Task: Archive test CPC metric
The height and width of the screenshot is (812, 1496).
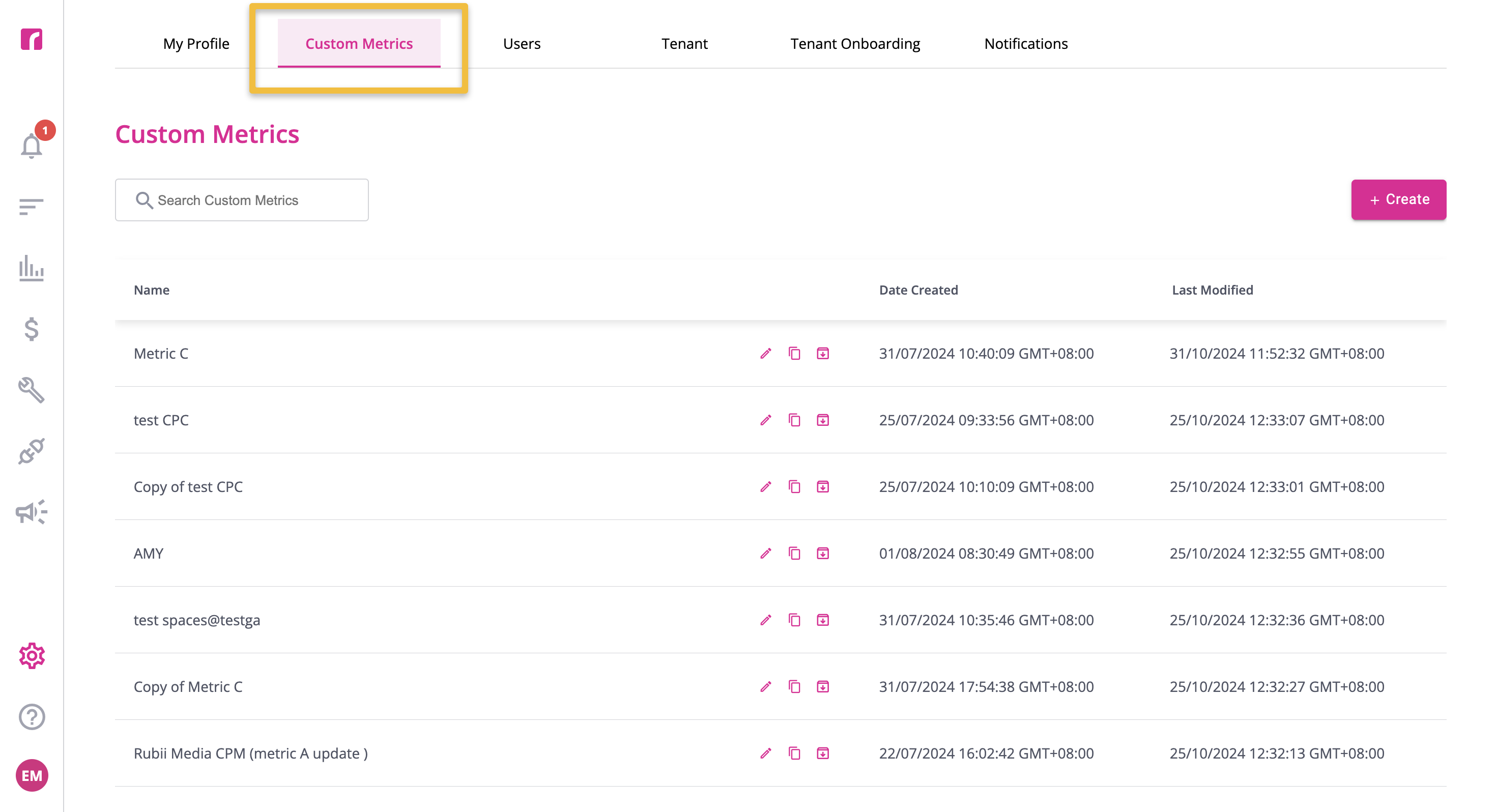Action: (x=823, y=420)
